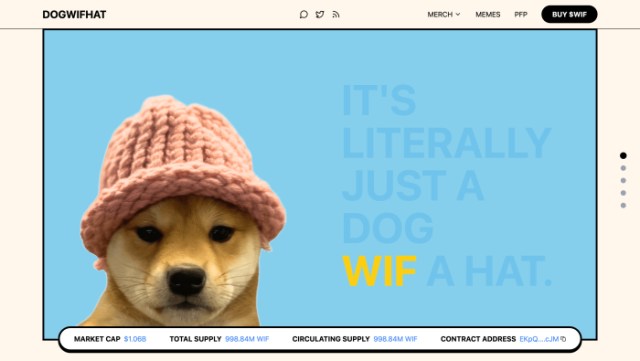Open the chat bubble social icon
This screenshot has width=640, height=361.
303,15
